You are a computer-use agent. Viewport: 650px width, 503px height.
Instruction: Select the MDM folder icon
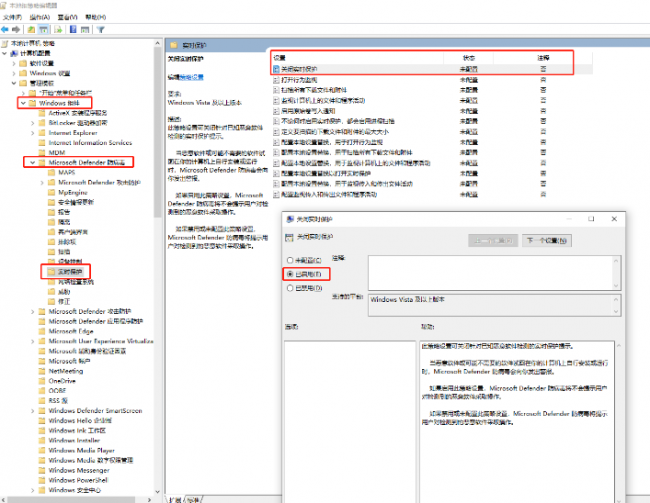tap(42, 152)
